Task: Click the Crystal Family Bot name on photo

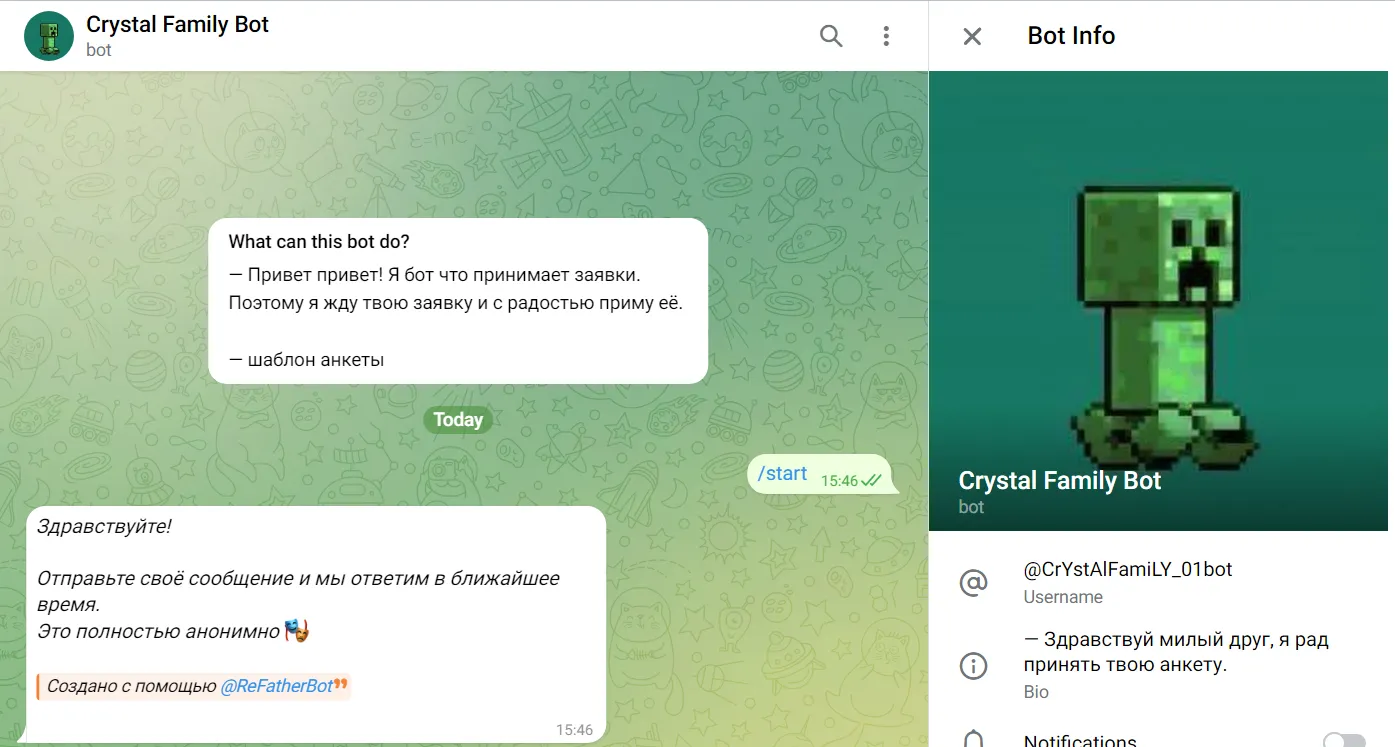Action: pos(1060,481)
